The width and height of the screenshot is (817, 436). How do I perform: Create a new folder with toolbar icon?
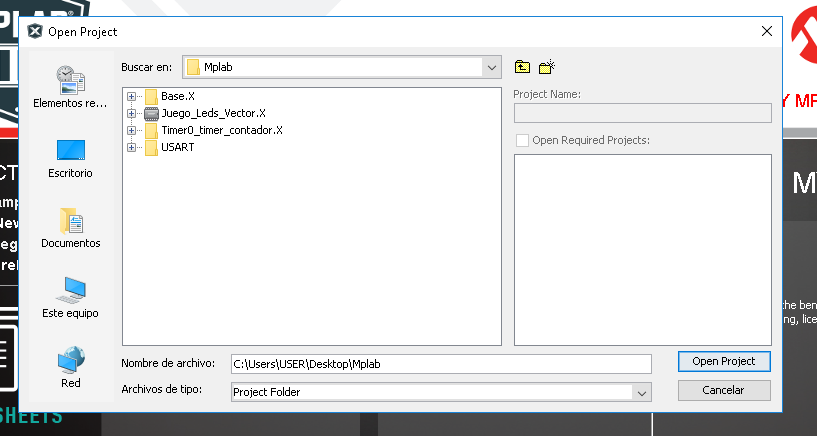coord(547,67)
